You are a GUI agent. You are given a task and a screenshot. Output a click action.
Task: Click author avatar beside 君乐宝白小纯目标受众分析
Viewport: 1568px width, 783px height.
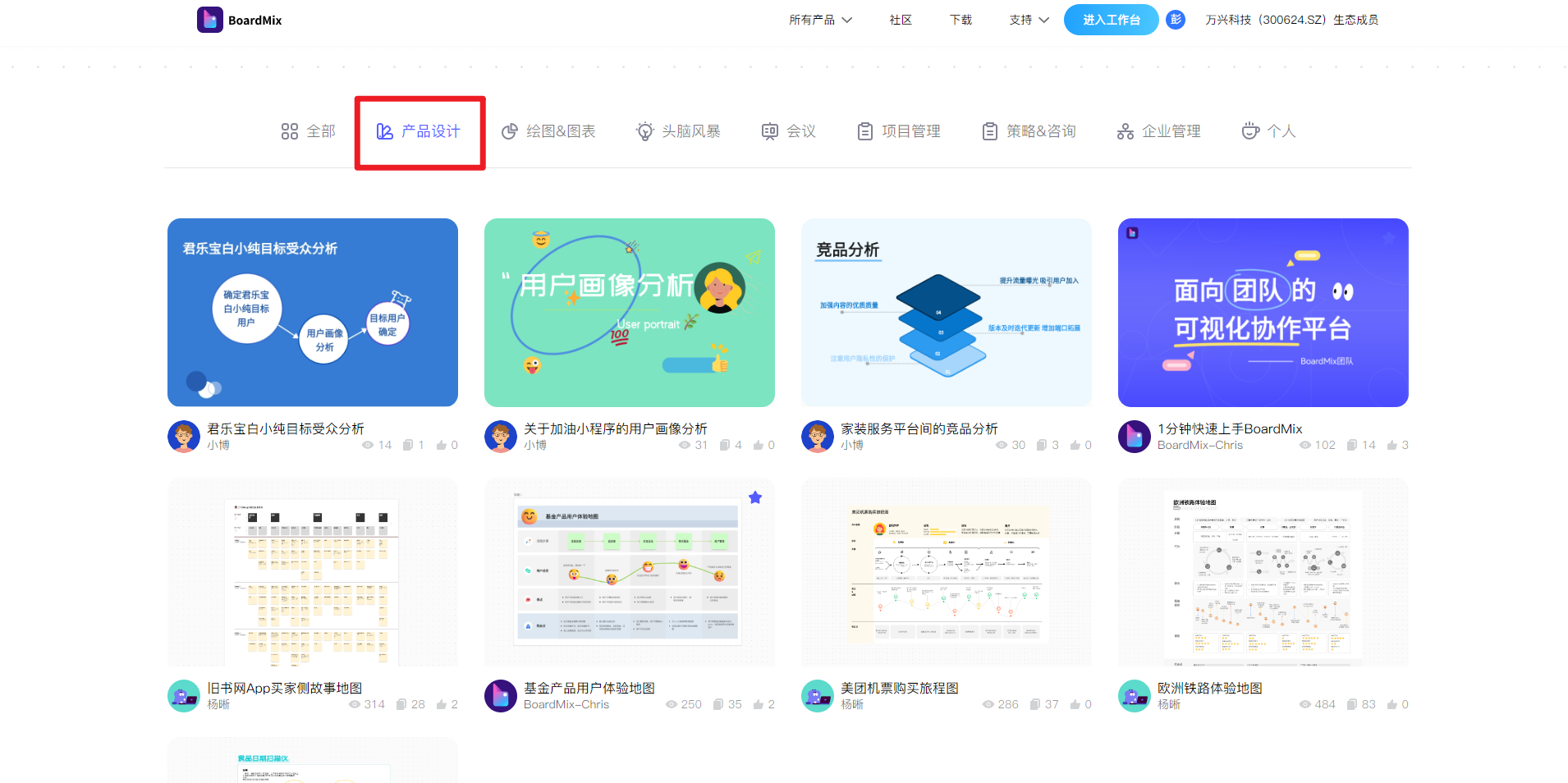pos(184,437)
